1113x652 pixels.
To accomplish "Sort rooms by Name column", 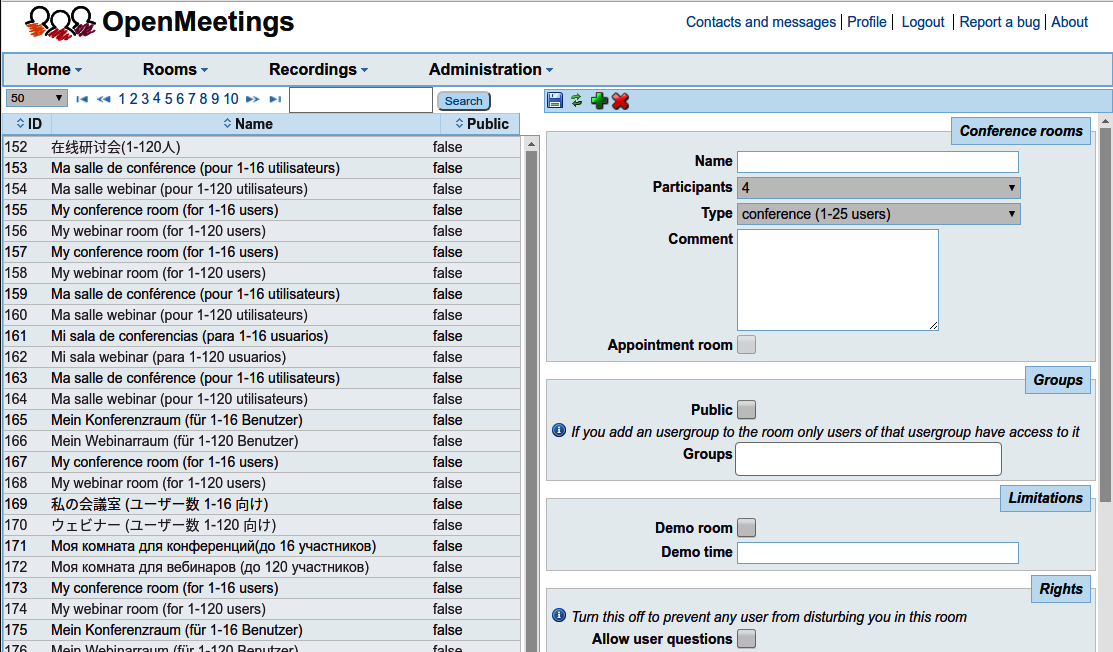I will point(248,123).
